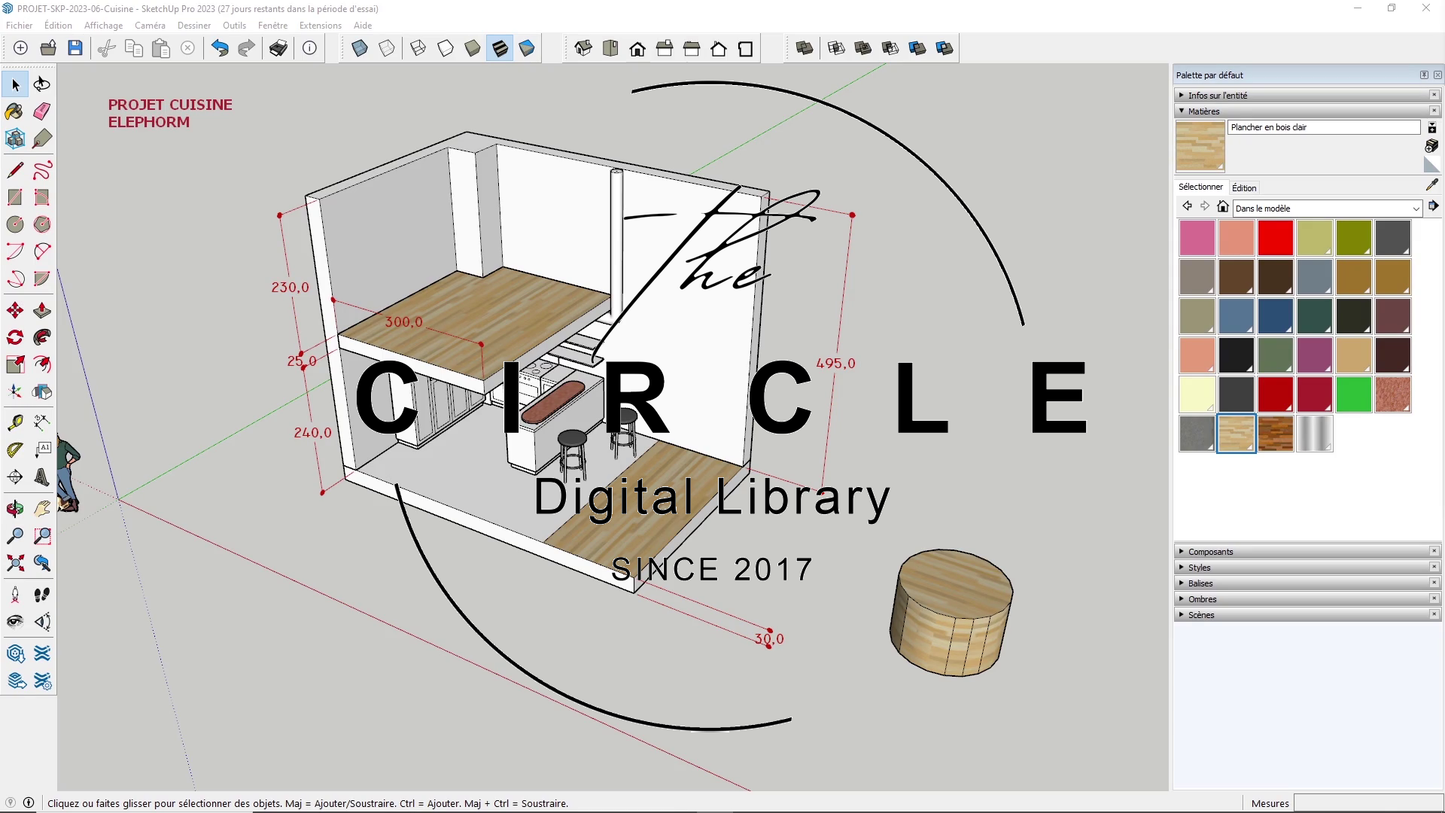Toggle X-ray face style
Viewport: 1445px width, 813px height.
[x=360, y=48]
